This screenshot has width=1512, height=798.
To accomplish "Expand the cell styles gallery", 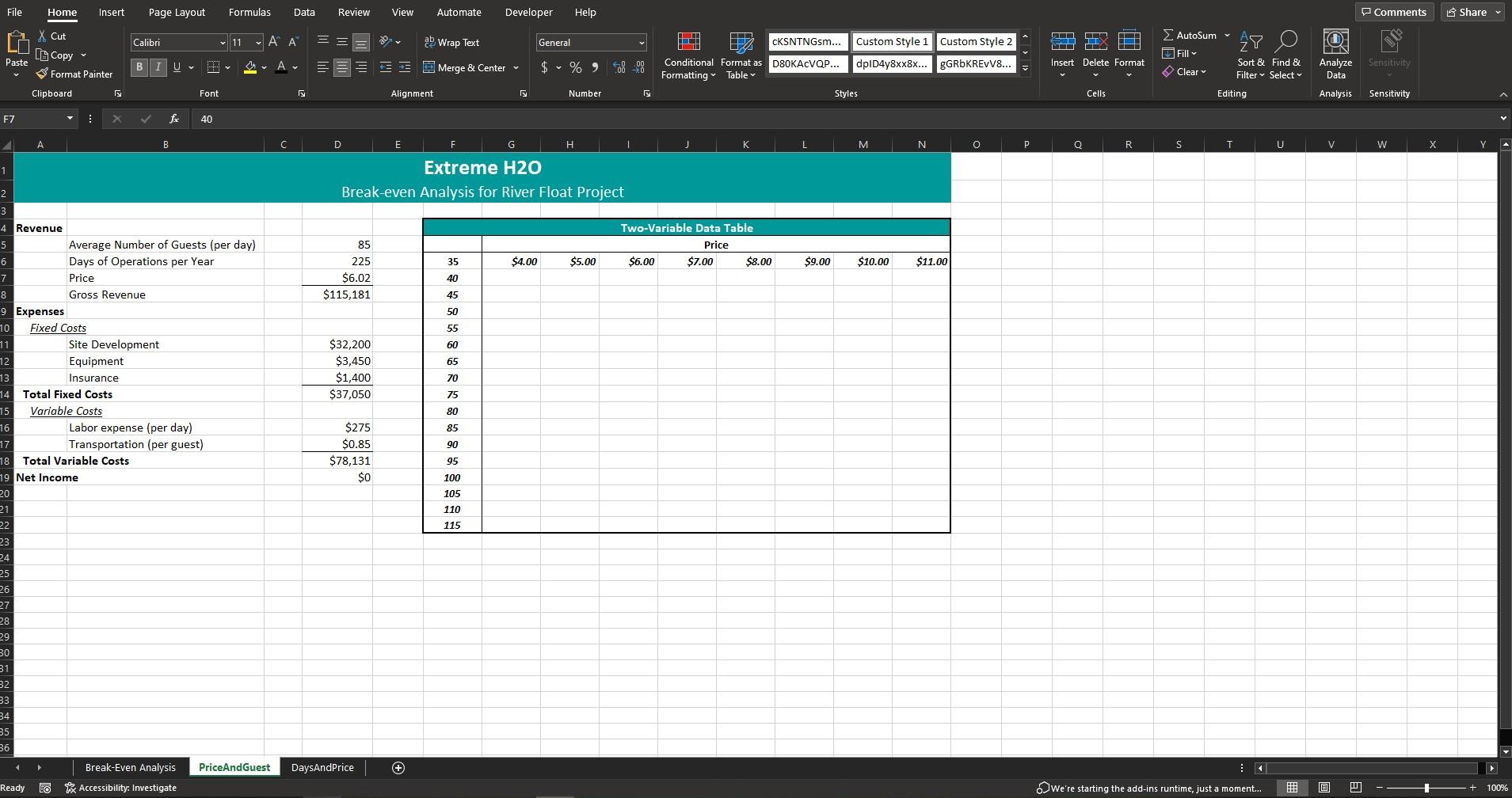I will point(1025,68).
